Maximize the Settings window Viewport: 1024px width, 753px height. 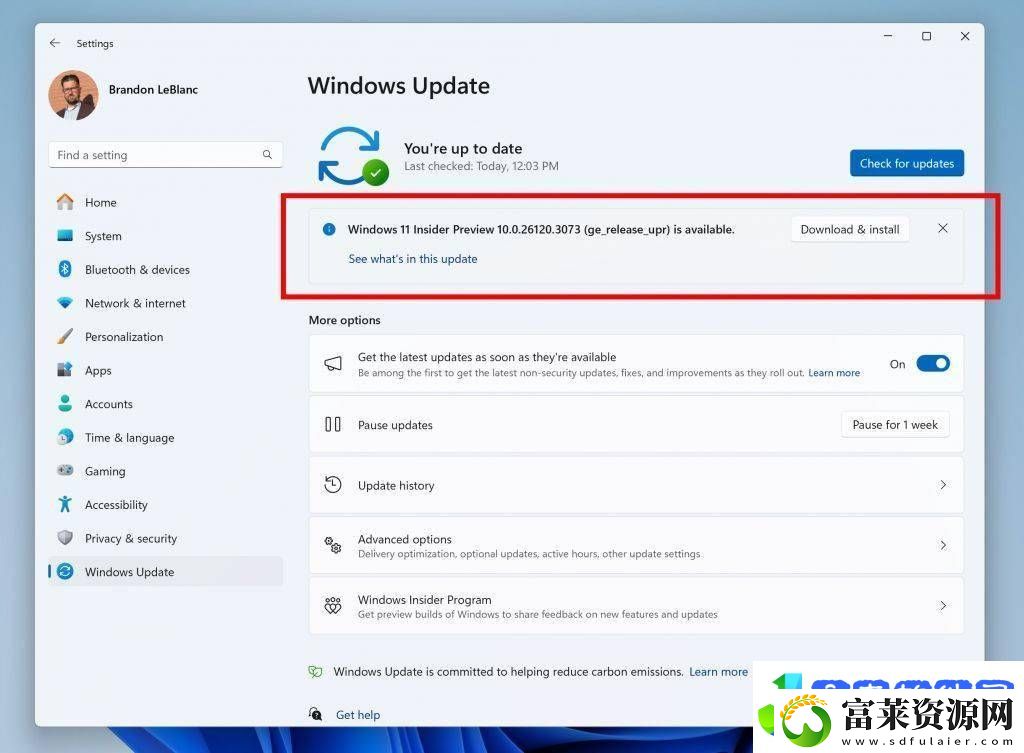(x=926, y=37)
